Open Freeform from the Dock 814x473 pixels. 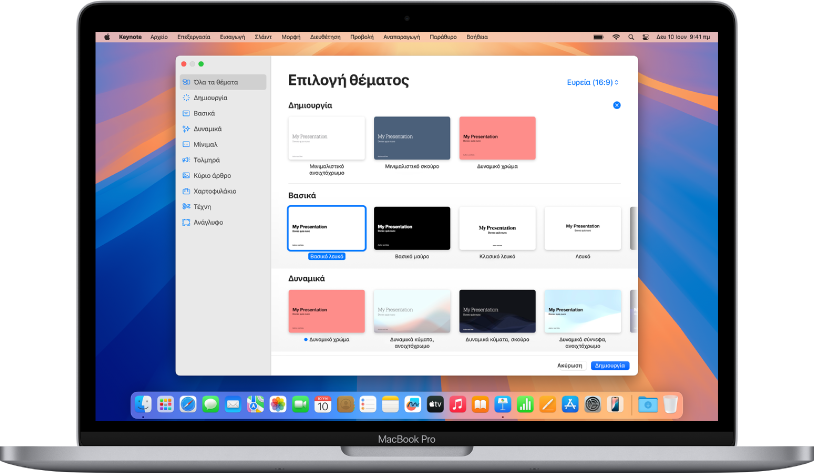click(413, 404)
